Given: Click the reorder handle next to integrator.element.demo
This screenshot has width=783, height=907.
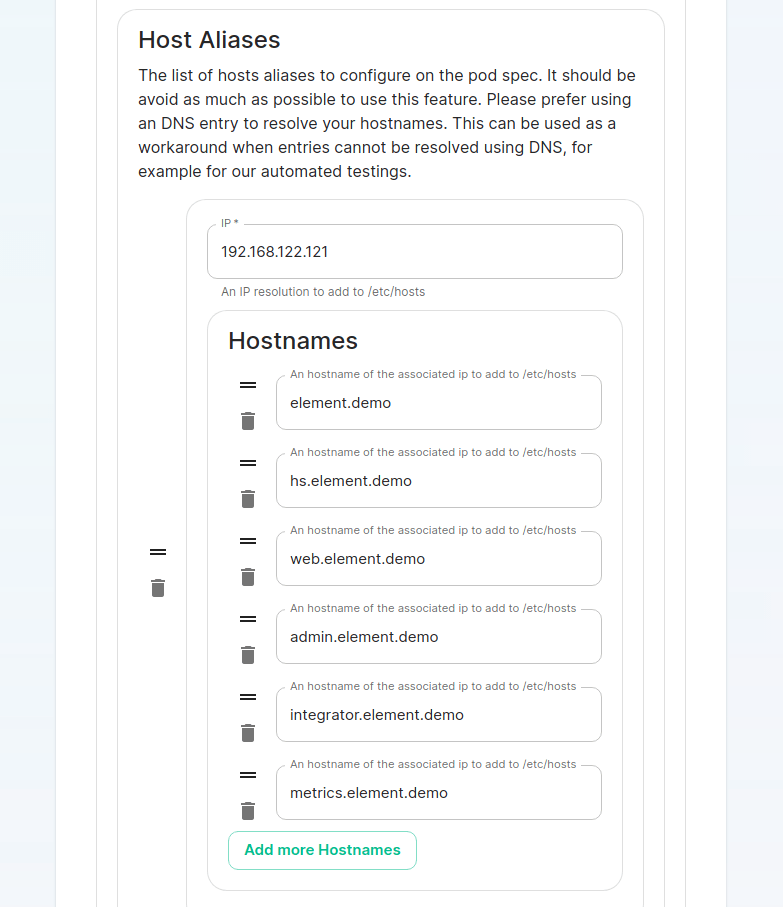Looking at the screenshot, I should (248, 697).
